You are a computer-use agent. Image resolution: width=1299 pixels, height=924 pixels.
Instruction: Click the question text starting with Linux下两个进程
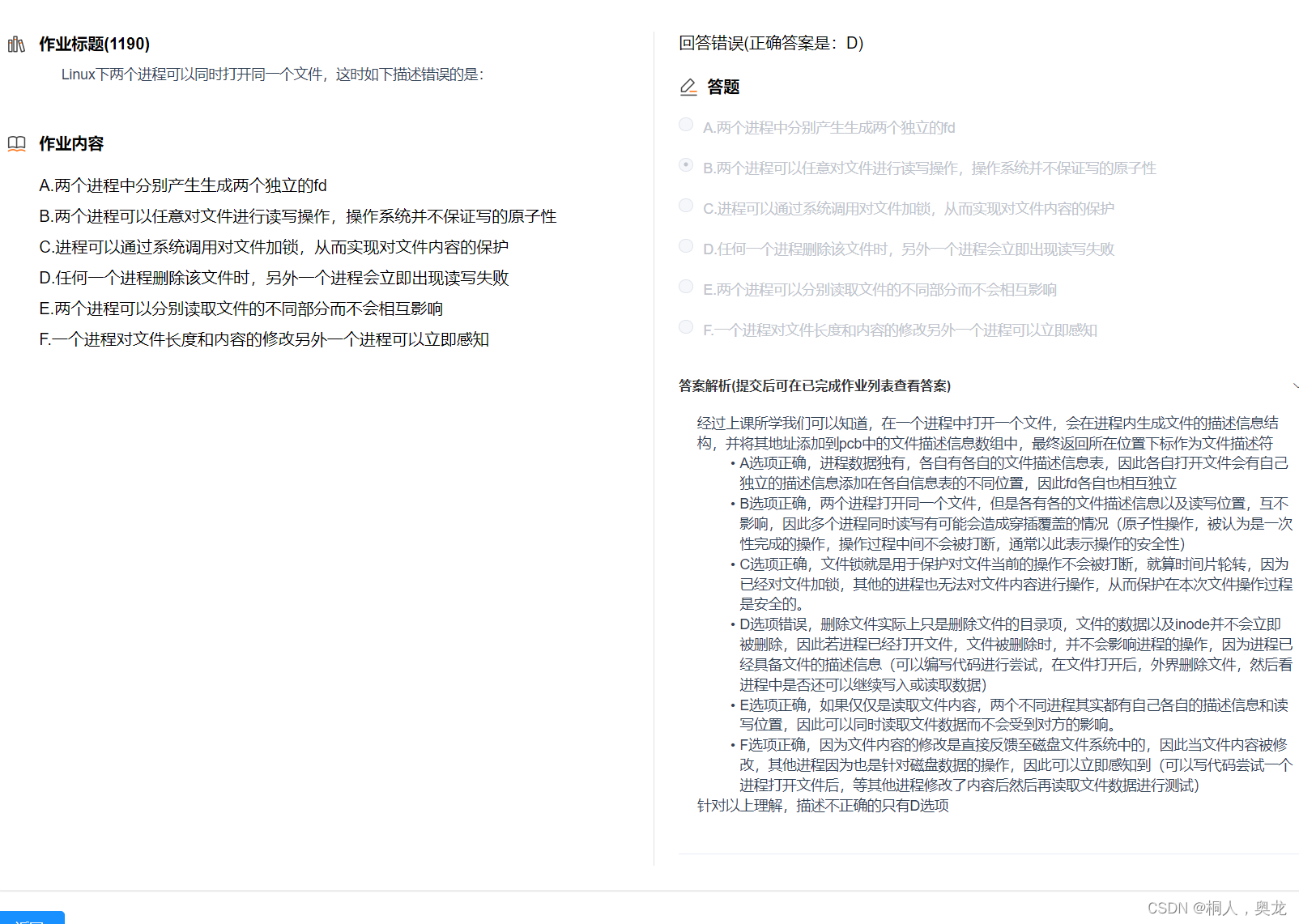pos(273,75)
